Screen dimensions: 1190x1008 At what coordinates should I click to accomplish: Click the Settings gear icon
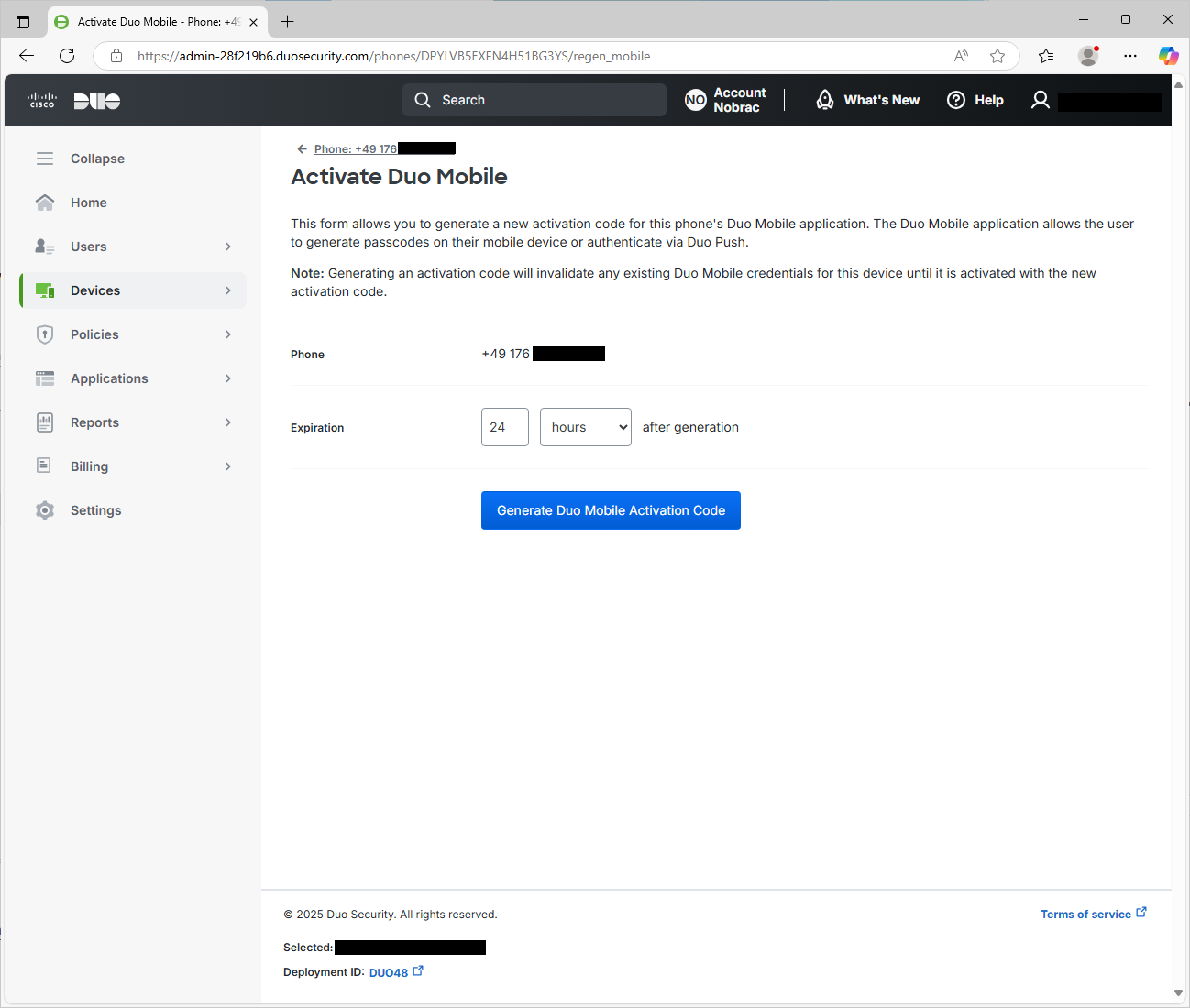(x=45, y=510)
